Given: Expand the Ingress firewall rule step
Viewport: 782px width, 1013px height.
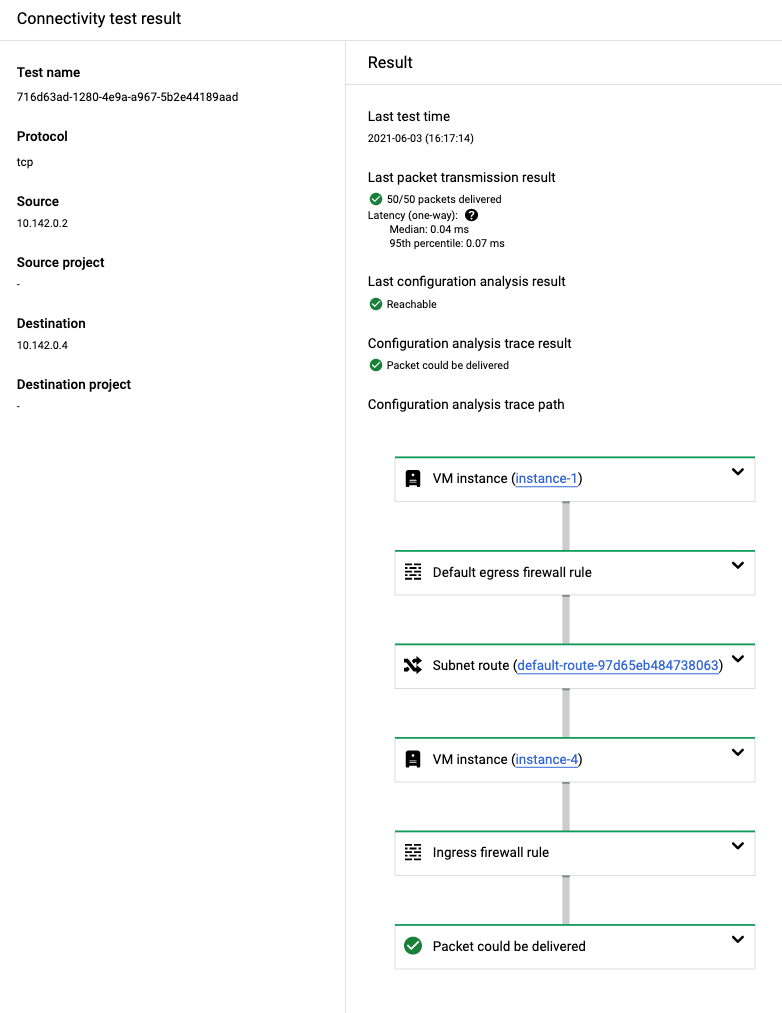Looking at the screenshot, I should click(737, 846).
